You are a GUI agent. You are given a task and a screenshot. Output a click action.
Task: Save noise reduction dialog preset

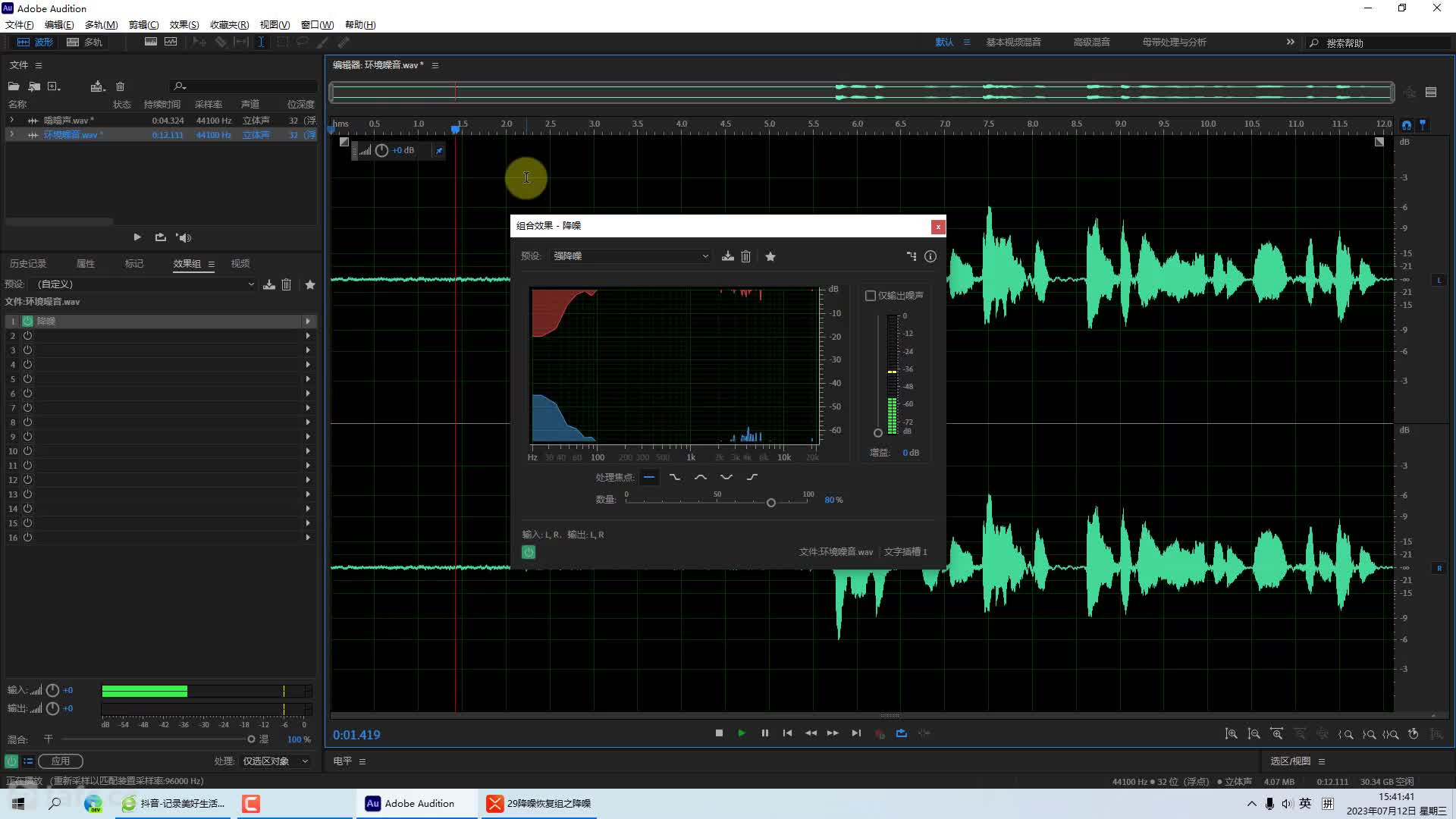(x=728, y=256)
